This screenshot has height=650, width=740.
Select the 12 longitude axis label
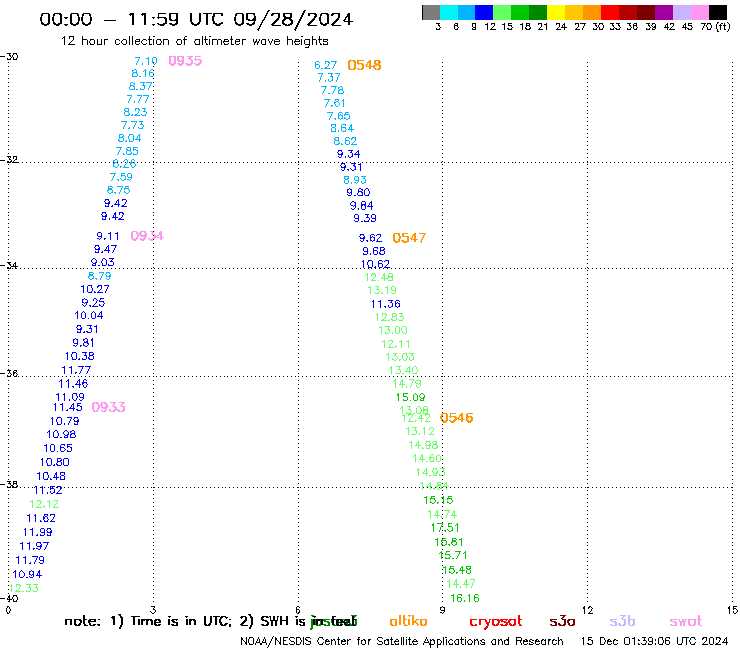[x=587, y=610]
